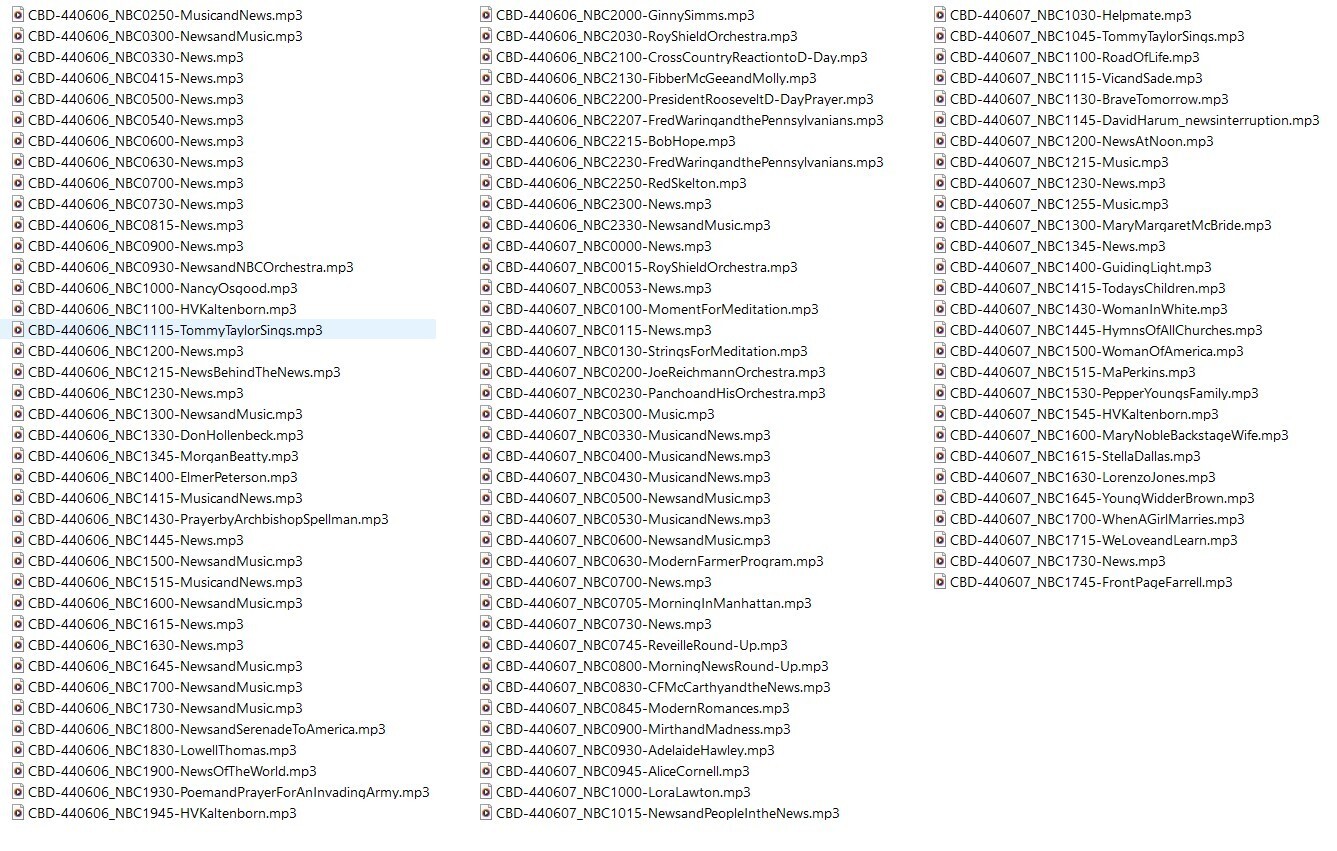The width and height of the screenshot is (1337, 851).
Task: Select the icon next to CBD-440606_NBC2000-GinnySimms.mp3
Action: (486, 15)
